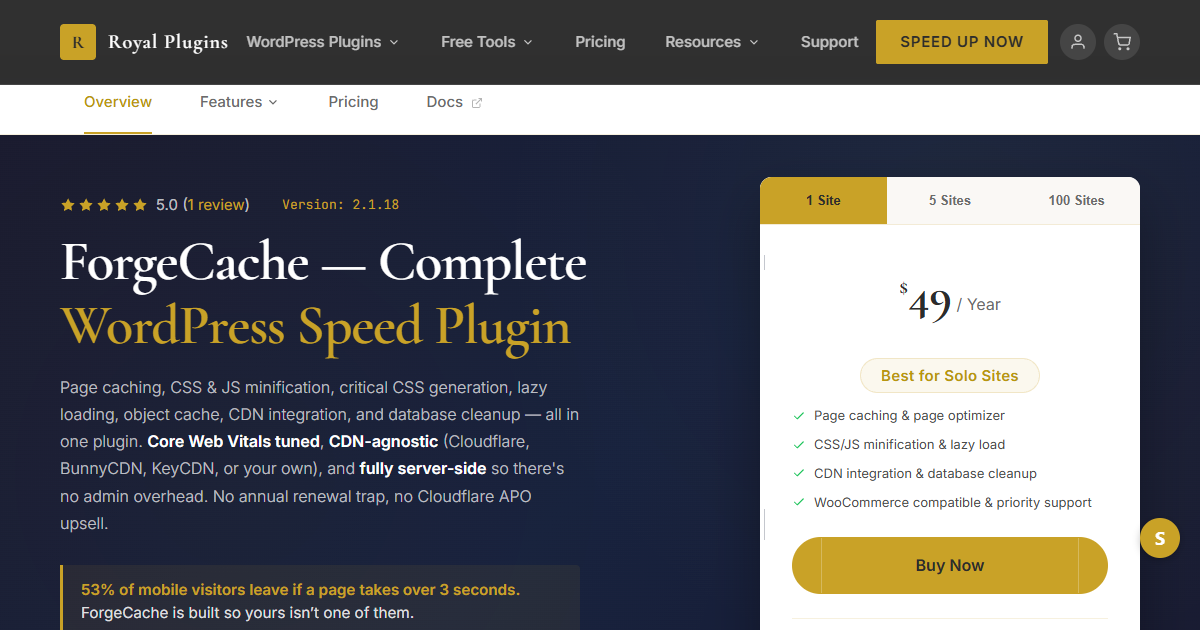The image size is (1200, 630).
Task: Select the 100 Sites pricing tab
Action: tap(1076, 200)
